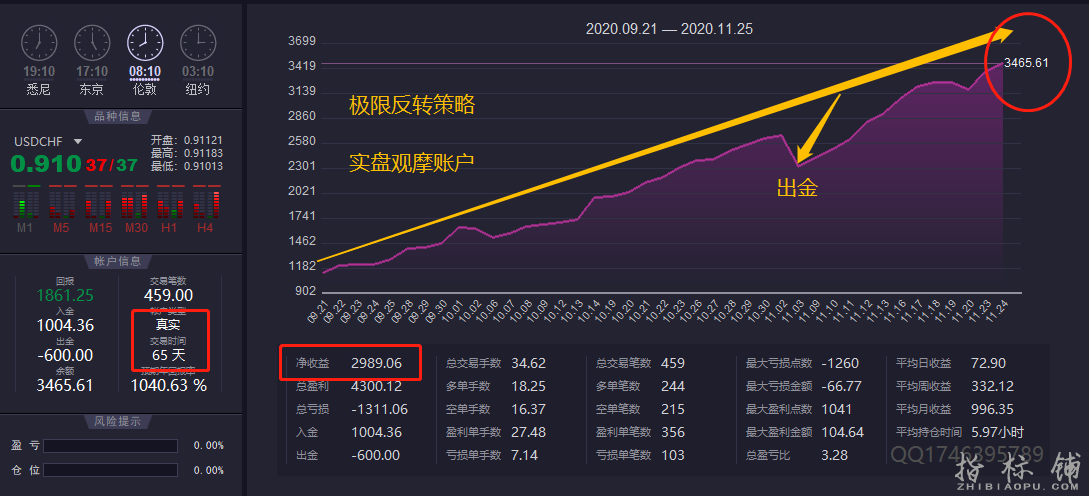Click the 总交易手数 value 34.62
This screenshot has height=496, width=1089.
[x=529, y=363]
